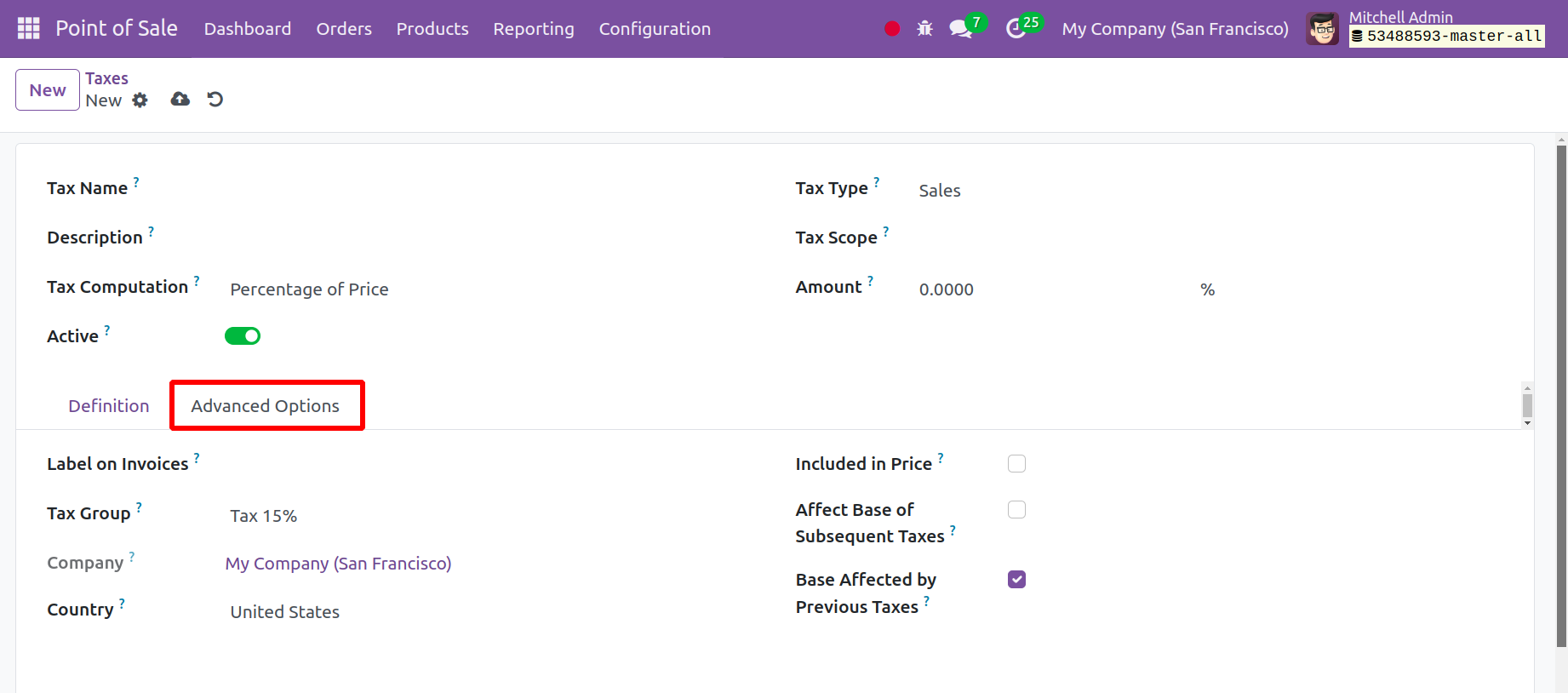
Task: Click the red recording indicator icon
Action: pyautogui.click(x=891, y=29)
